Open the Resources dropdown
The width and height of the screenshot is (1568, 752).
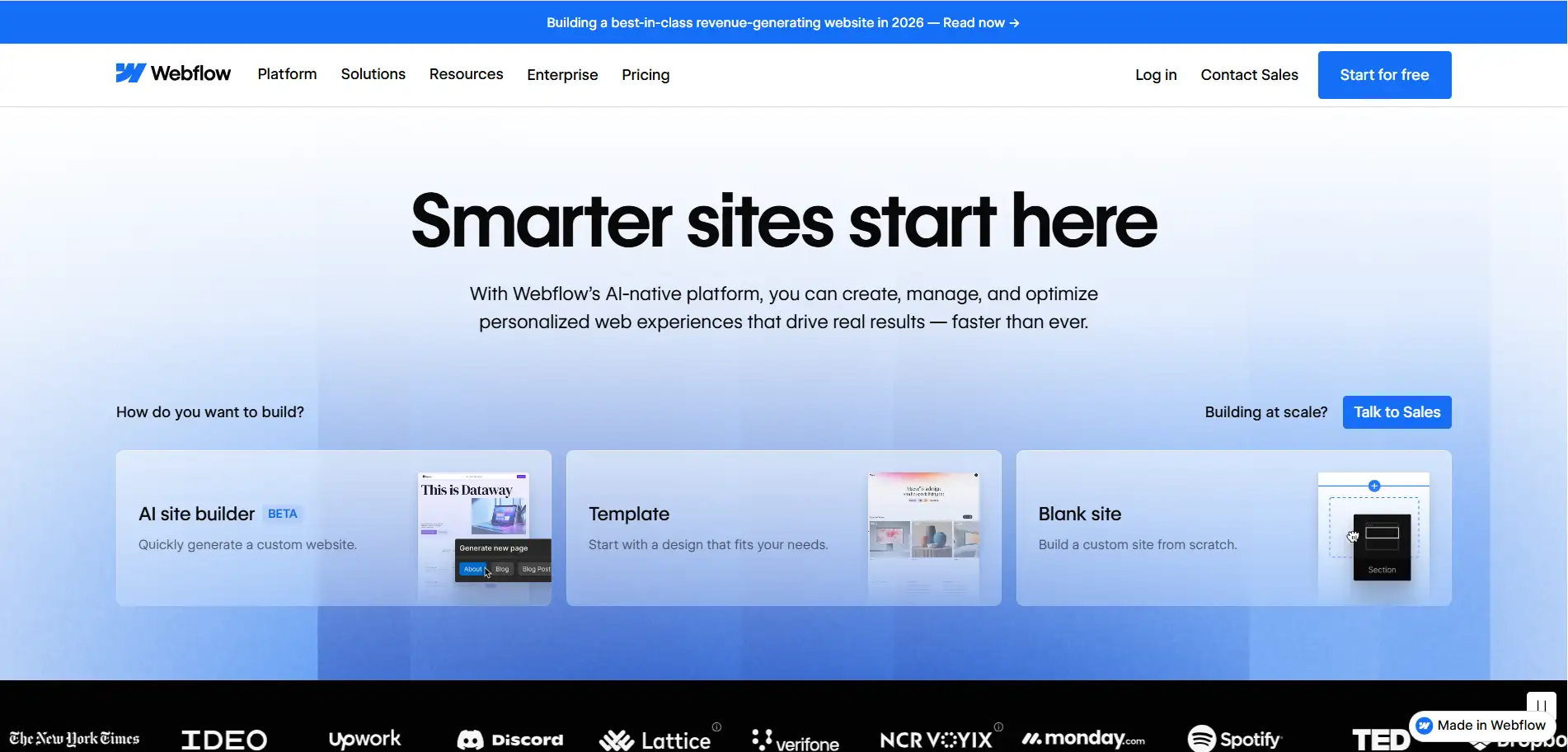click(466, 74)
